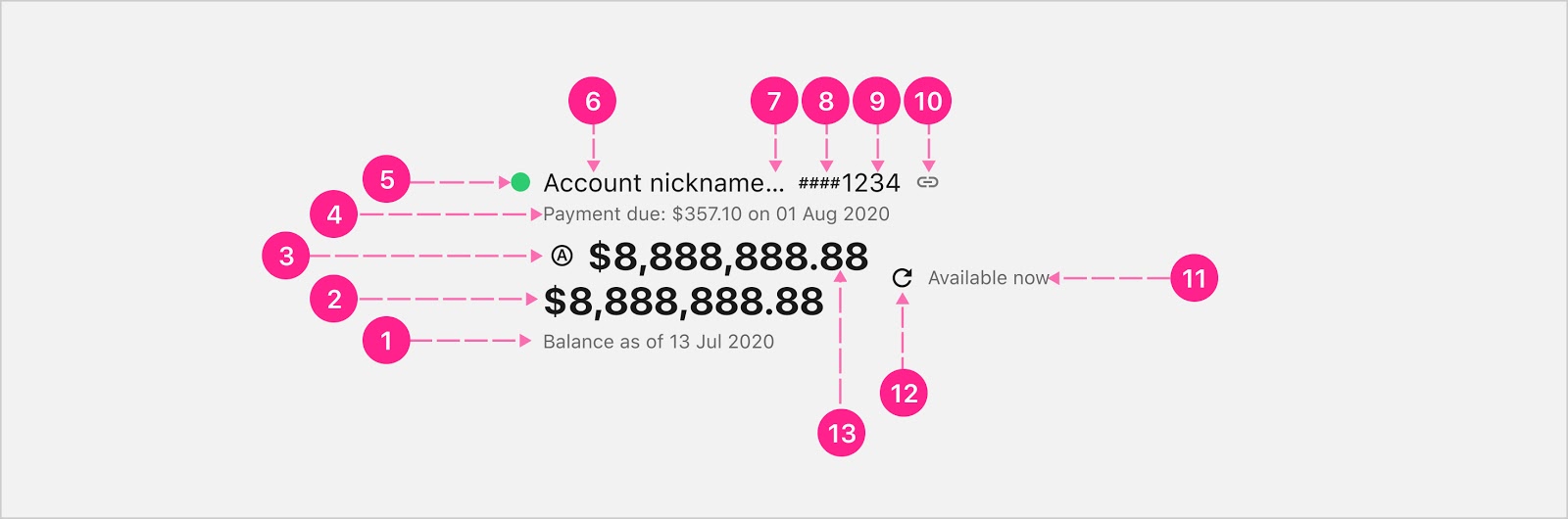Select the Account nickname text
The height and width of the screenshot is (519, 1568).
[663, 183]
